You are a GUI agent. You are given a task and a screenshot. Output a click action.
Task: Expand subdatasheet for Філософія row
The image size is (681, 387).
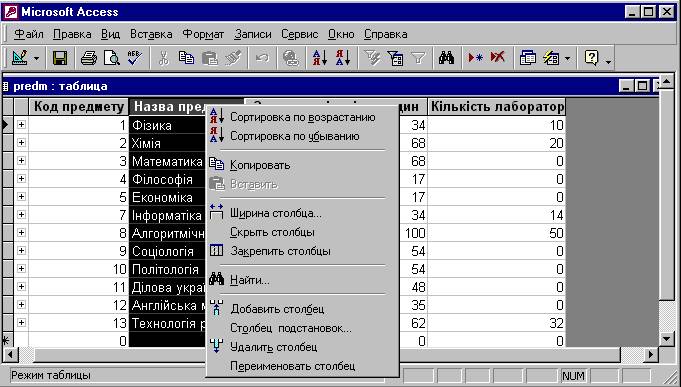(21, 179)
